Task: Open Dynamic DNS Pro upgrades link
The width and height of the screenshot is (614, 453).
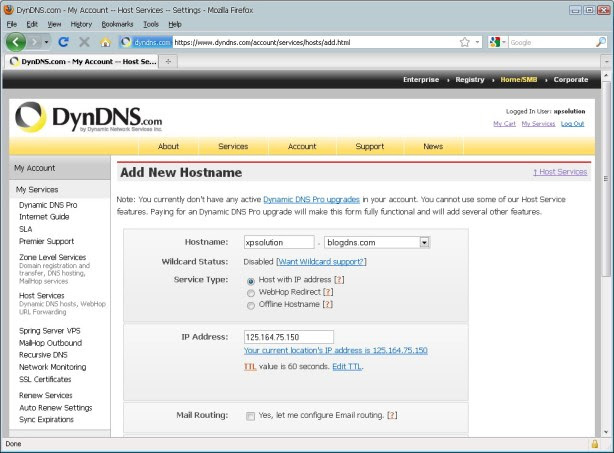Action: [x=311, y=199]
